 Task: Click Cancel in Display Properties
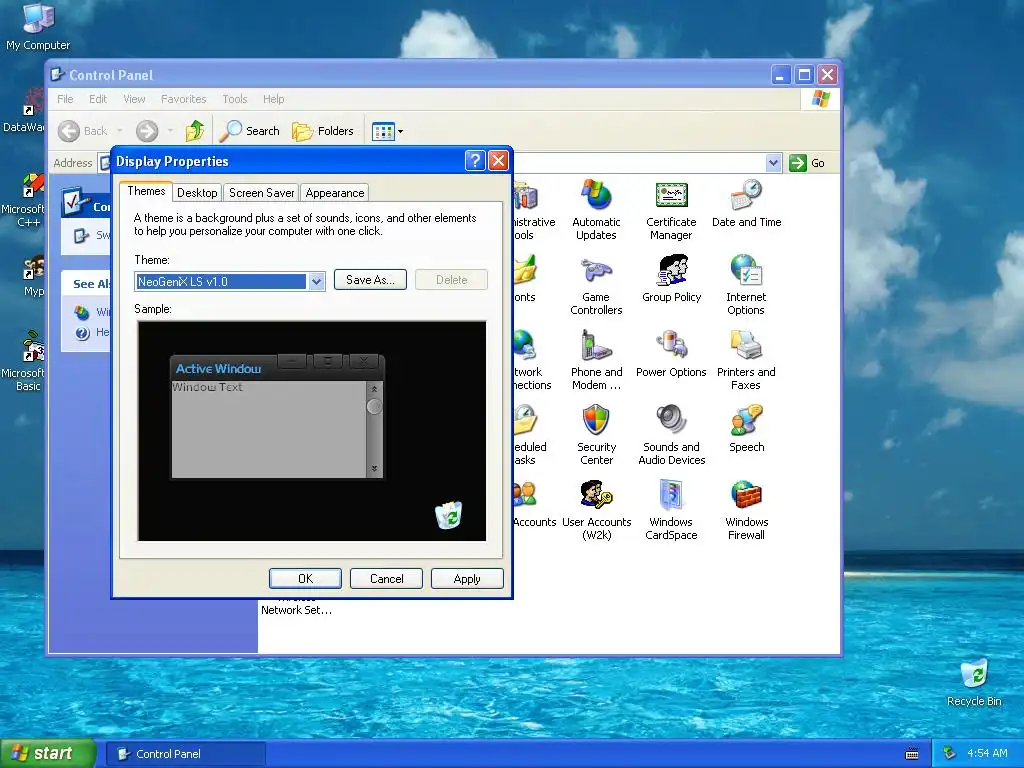pos(387,579)
